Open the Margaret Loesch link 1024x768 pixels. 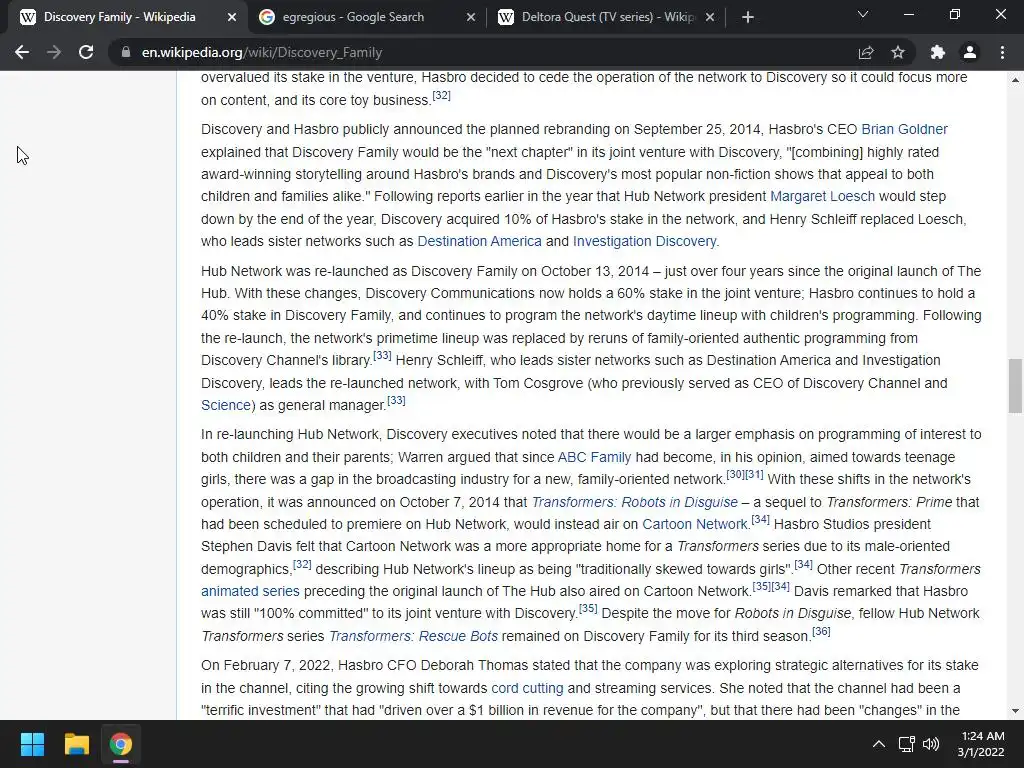pos(822,196)
